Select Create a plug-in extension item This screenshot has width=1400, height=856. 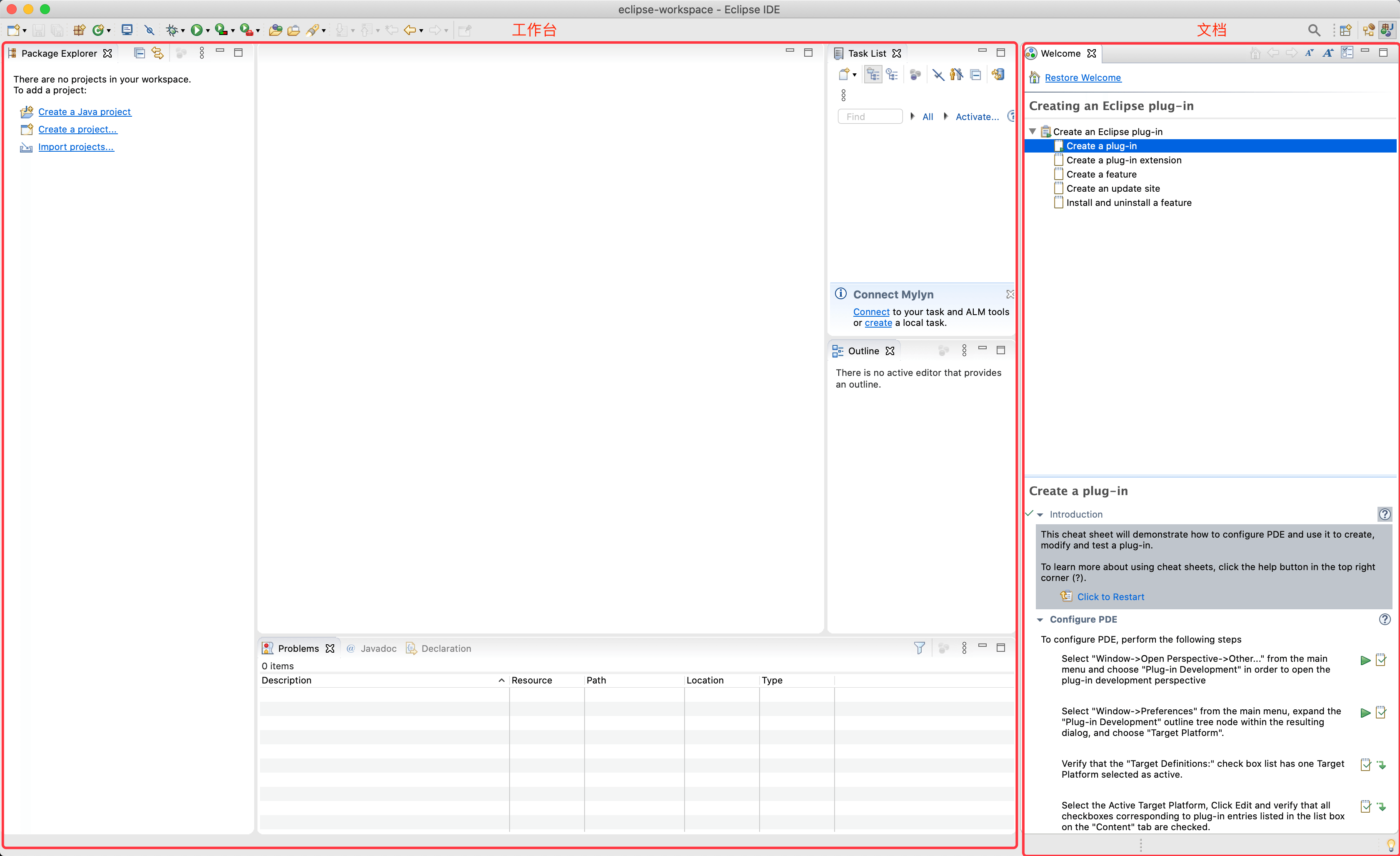1124,160
